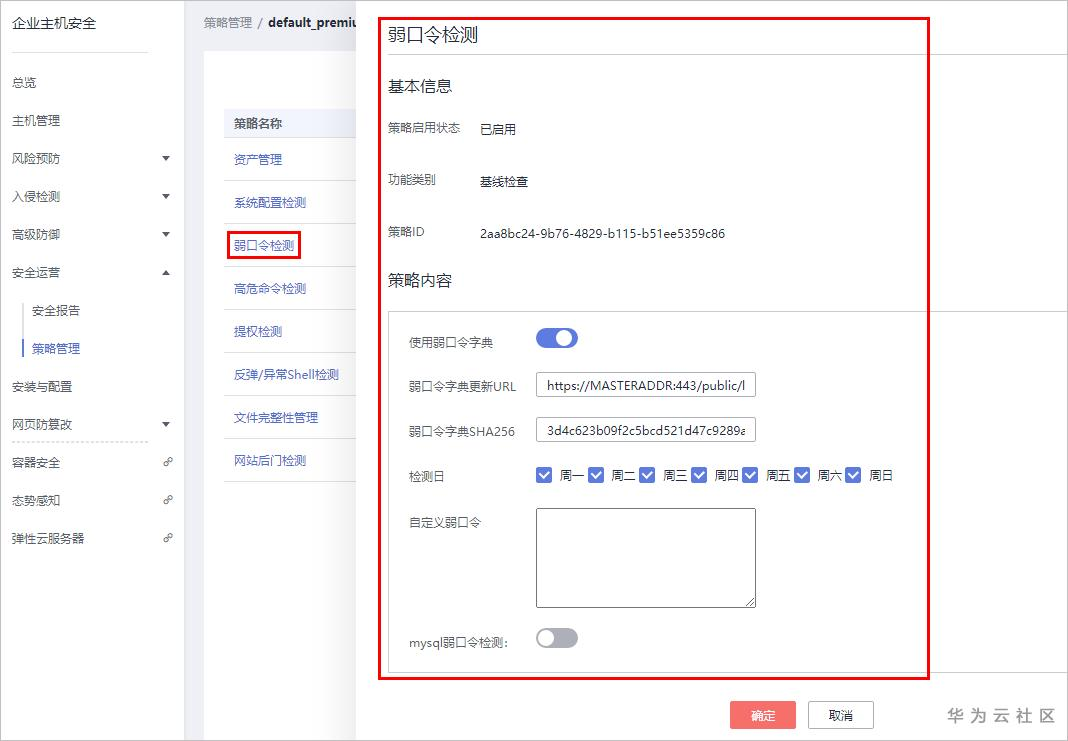Open 弹性云服务器 external link icon

(x=168, y=538)
